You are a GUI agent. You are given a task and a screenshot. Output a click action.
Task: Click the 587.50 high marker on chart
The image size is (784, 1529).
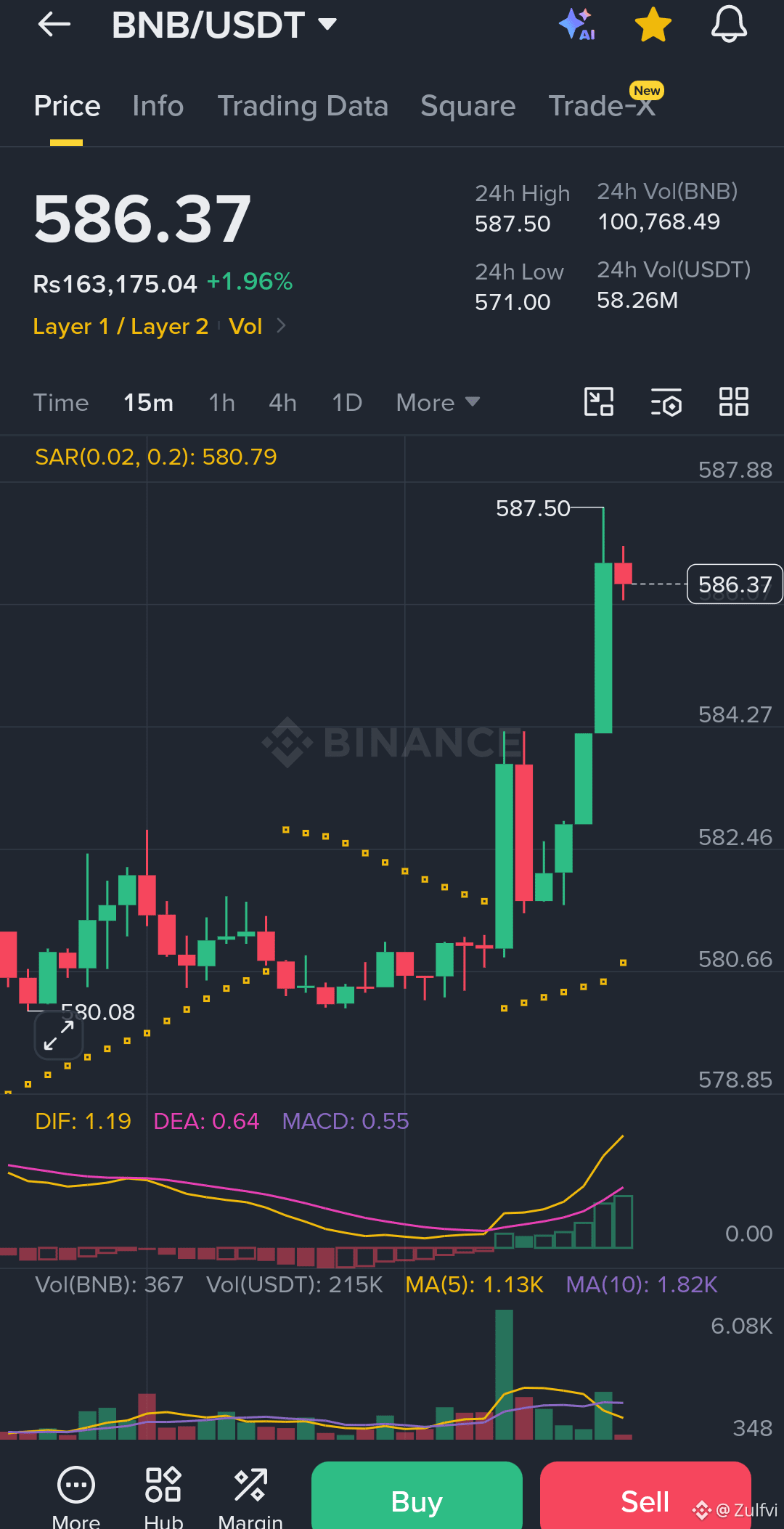coord(534,508)
